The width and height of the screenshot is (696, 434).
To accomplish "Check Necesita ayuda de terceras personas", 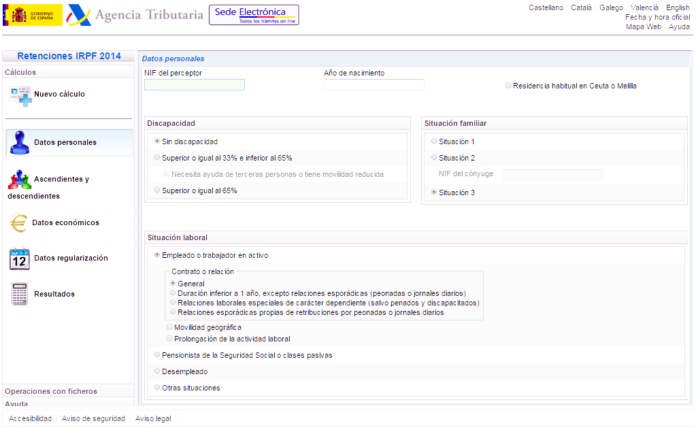I will pyautogui.click(x=167, y=174).
